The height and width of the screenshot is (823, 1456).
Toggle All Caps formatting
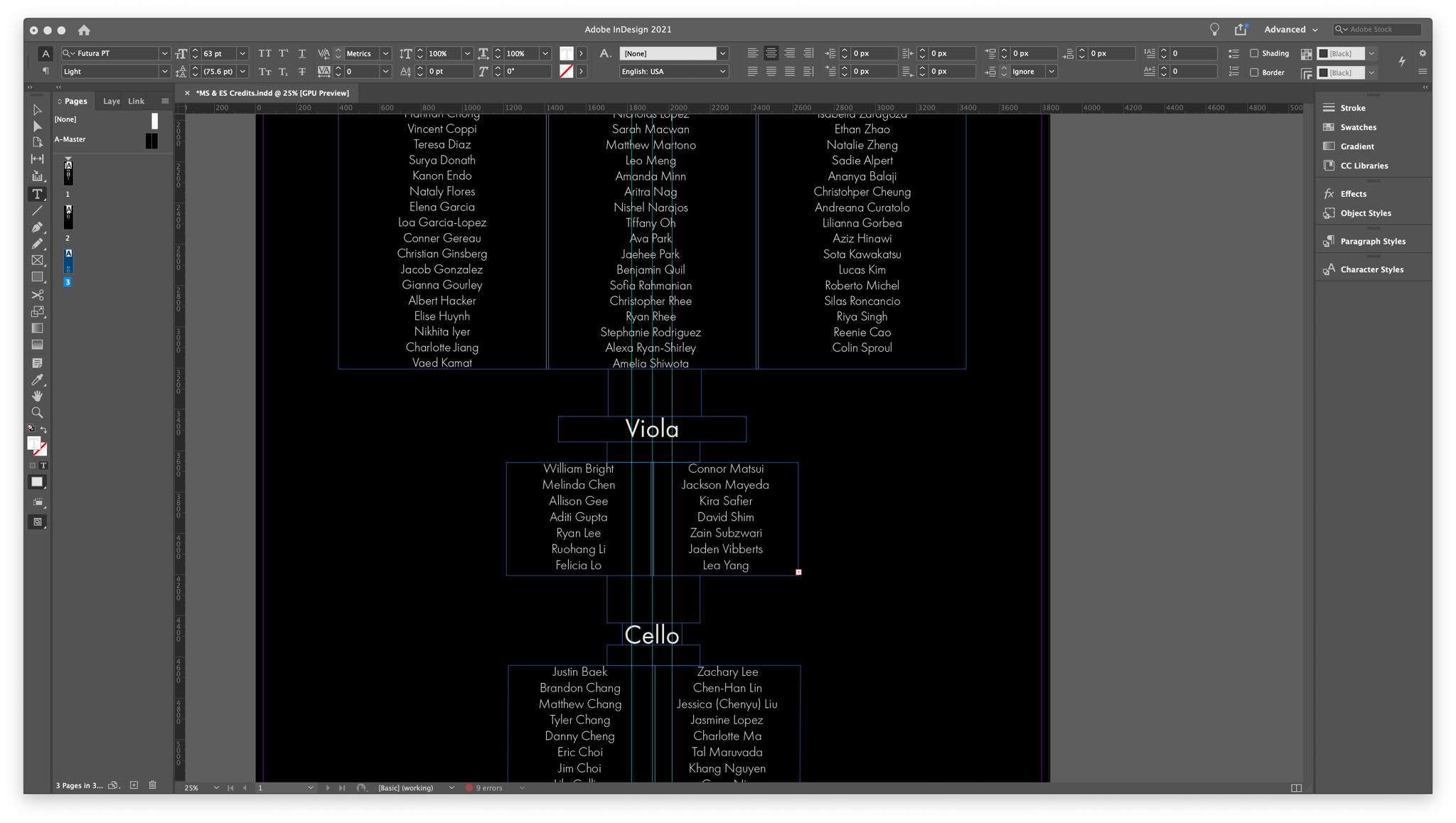[x=264, y=53]
